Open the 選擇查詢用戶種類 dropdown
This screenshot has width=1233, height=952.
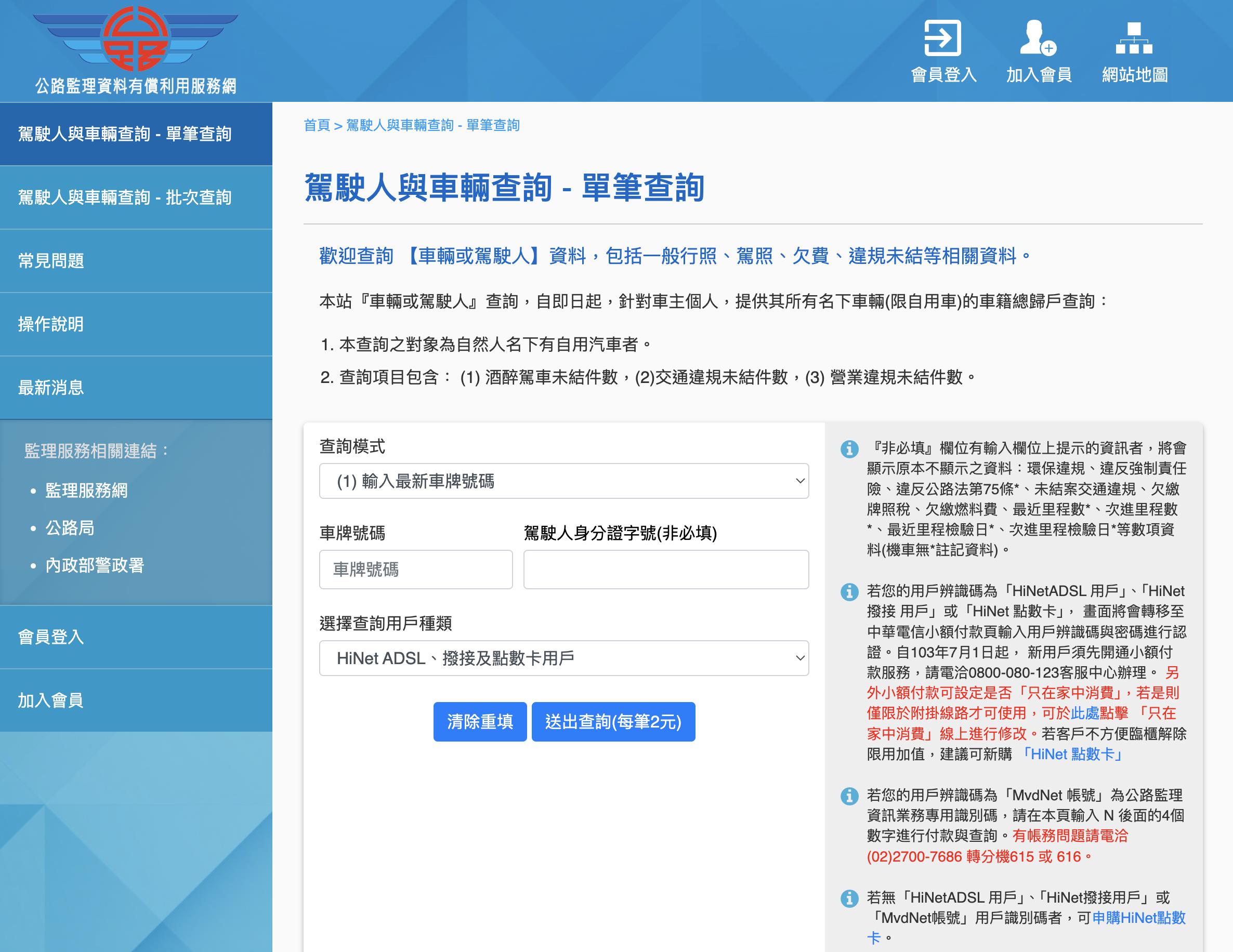point(563,658)
